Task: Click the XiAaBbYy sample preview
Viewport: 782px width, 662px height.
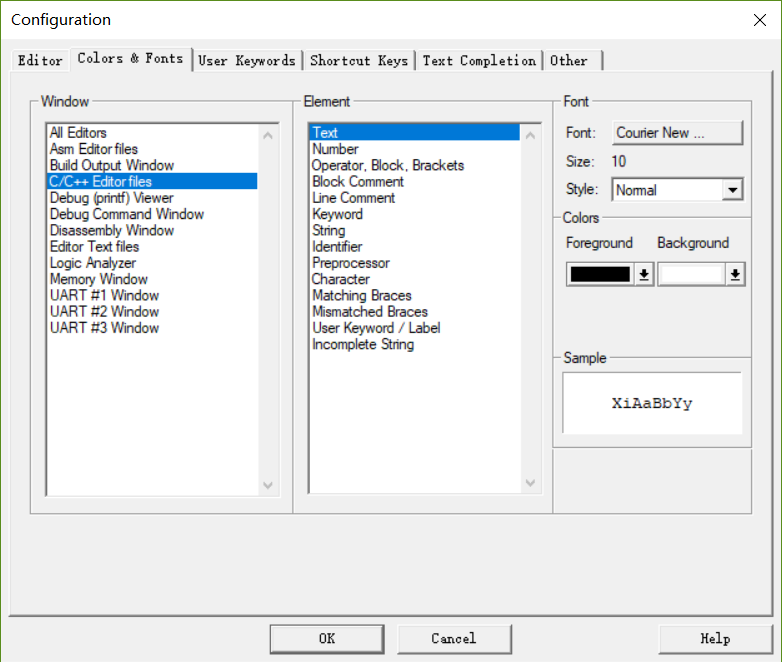Action: (x=652, y=403)
